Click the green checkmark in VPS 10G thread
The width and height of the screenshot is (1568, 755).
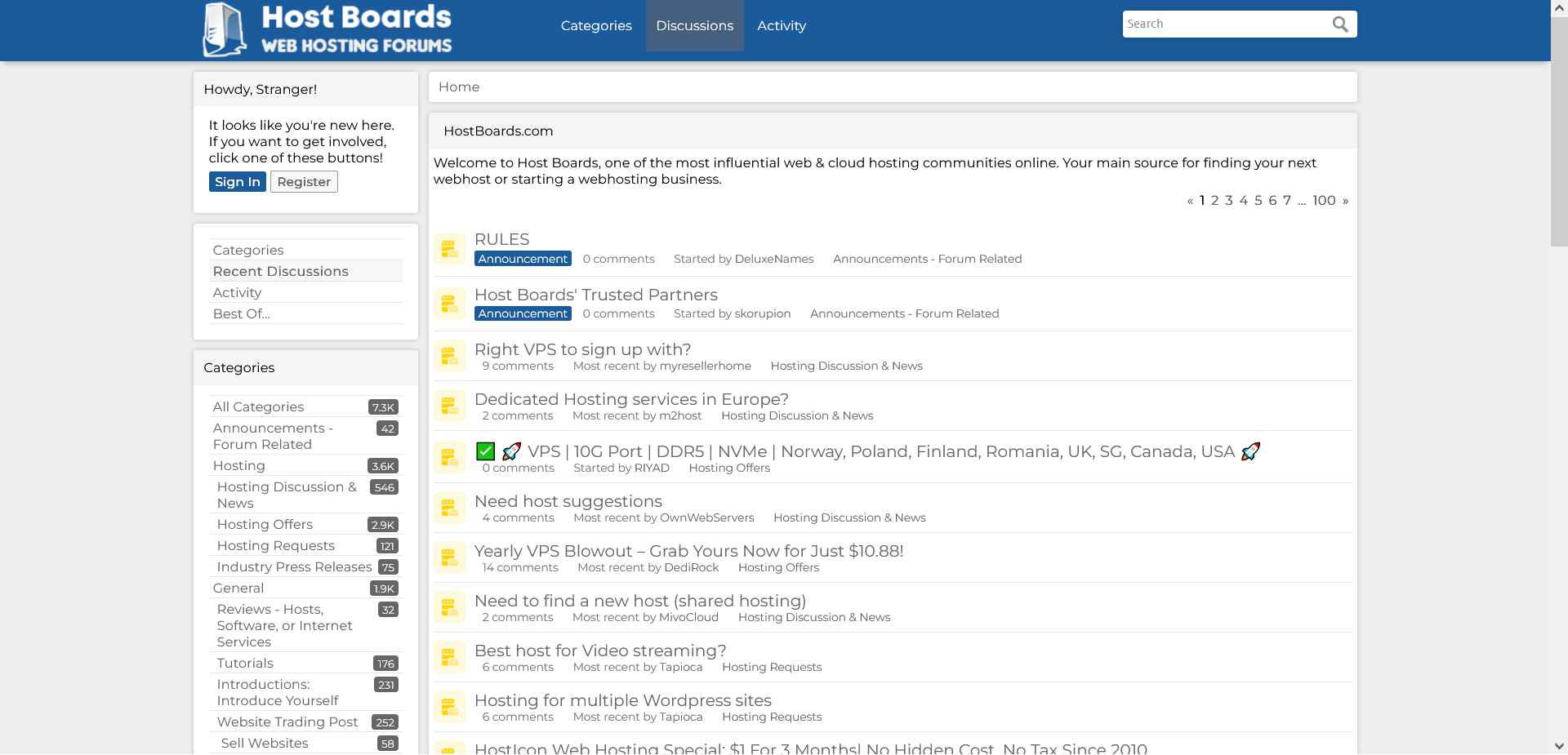click(x=485, y=451)
